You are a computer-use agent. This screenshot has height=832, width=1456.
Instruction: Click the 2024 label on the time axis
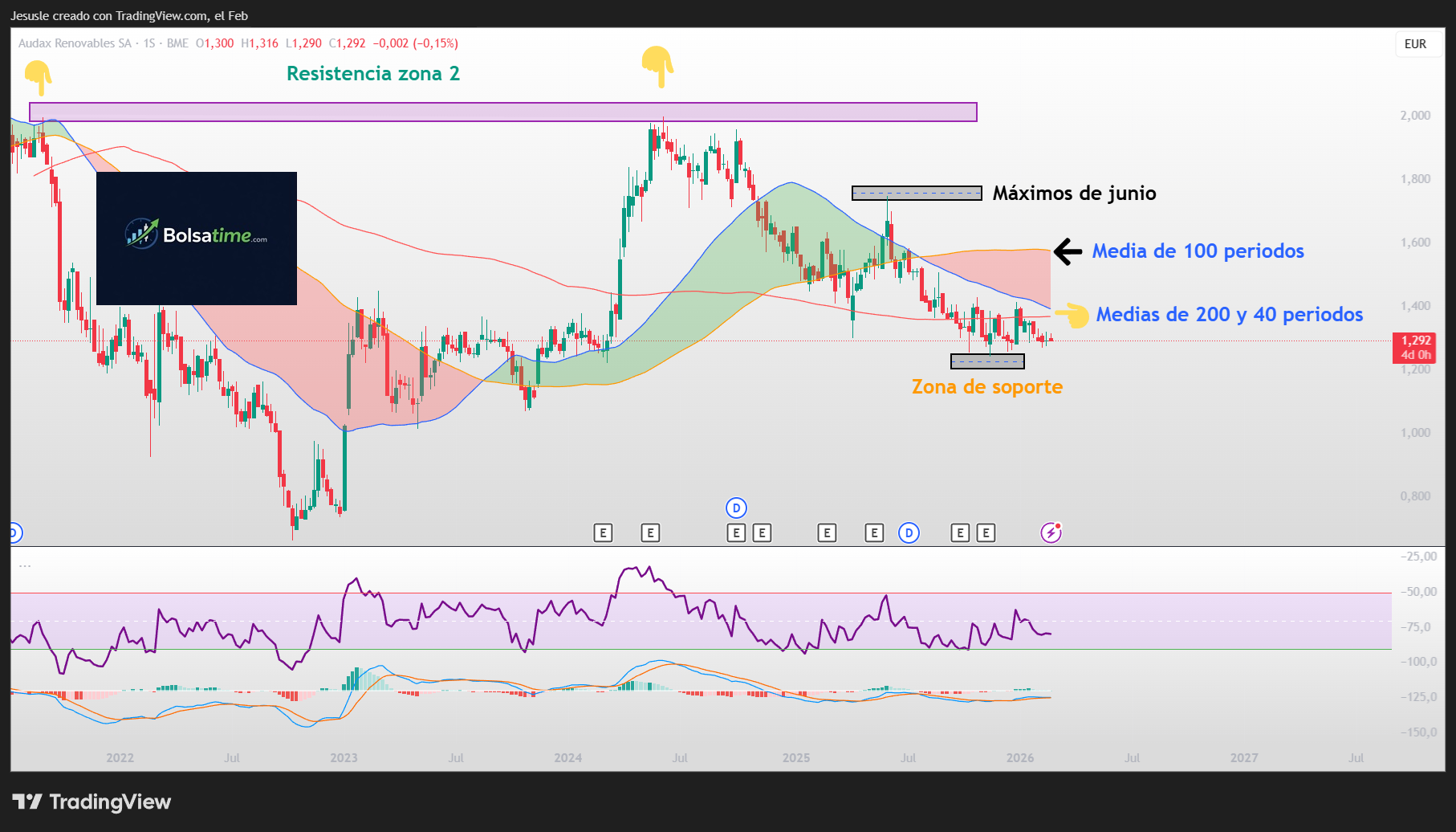tap(568, 757)
